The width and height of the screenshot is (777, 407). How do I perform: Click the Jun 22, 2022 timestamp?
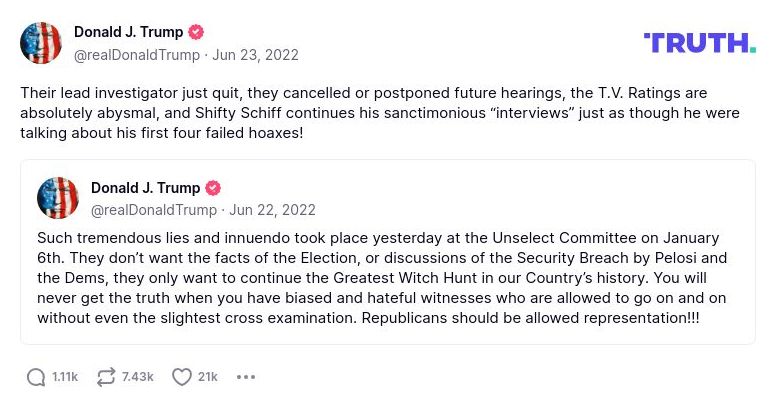pos(272,210)
